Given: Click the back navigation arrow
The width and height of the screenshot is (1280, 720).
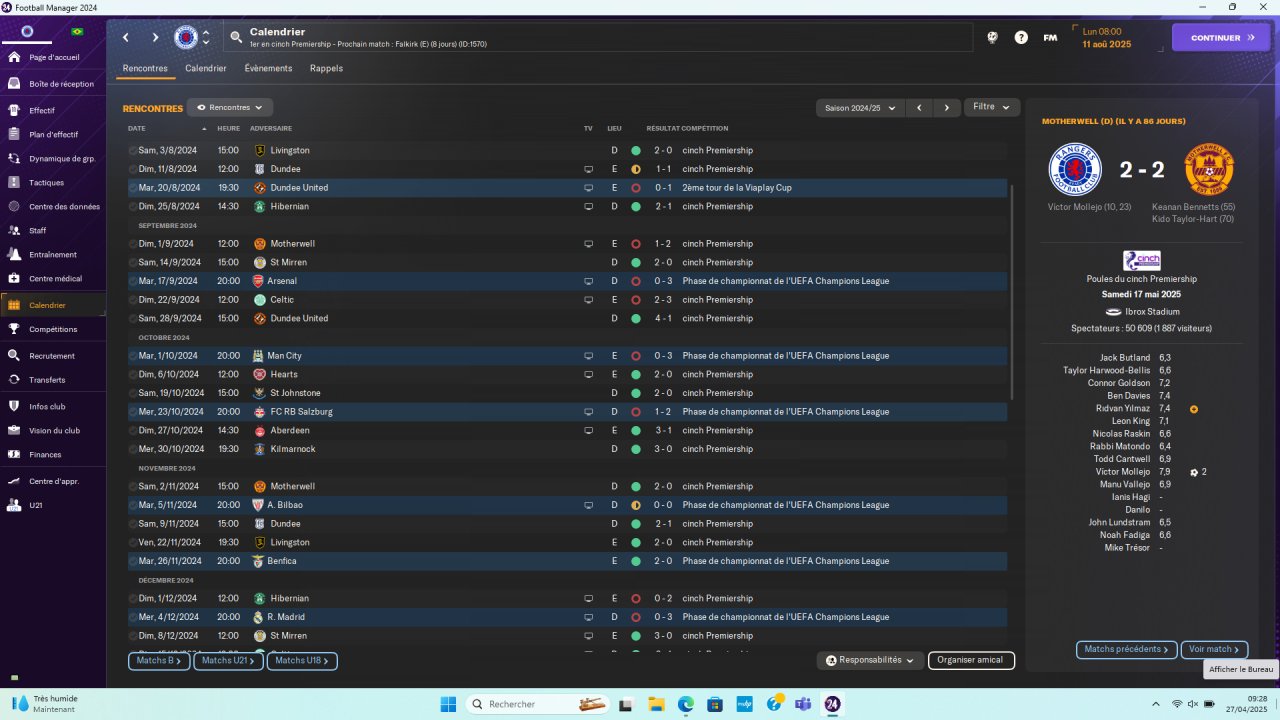Looking at the screenshot, I should click(126, 37).
